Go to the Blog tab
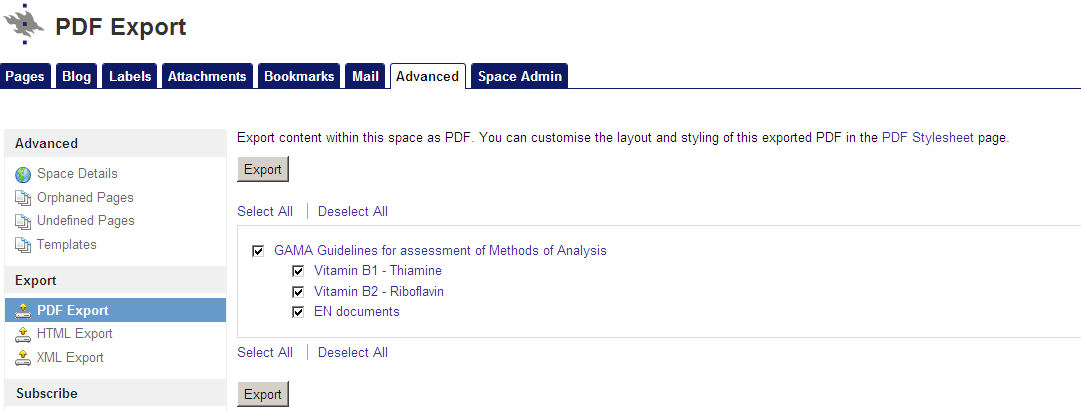Viewport: 1081px width, 411px height. point(76,76)
